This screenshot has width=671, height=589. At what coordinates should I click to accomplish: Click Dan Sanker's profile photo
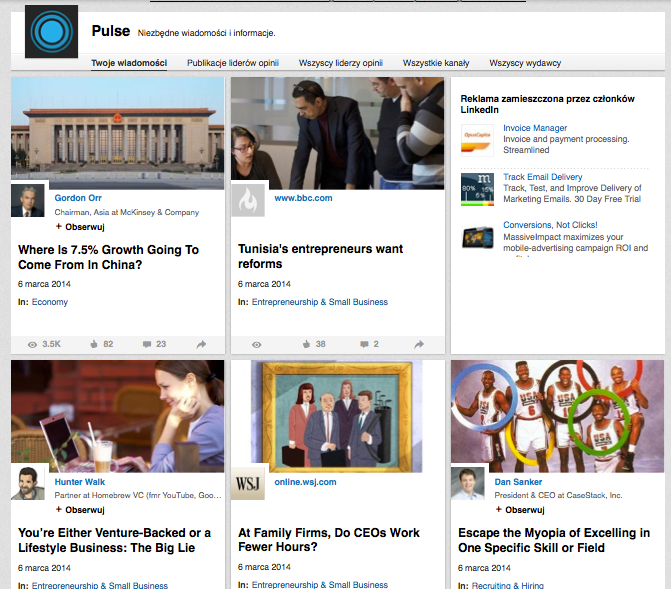[468, 484]
